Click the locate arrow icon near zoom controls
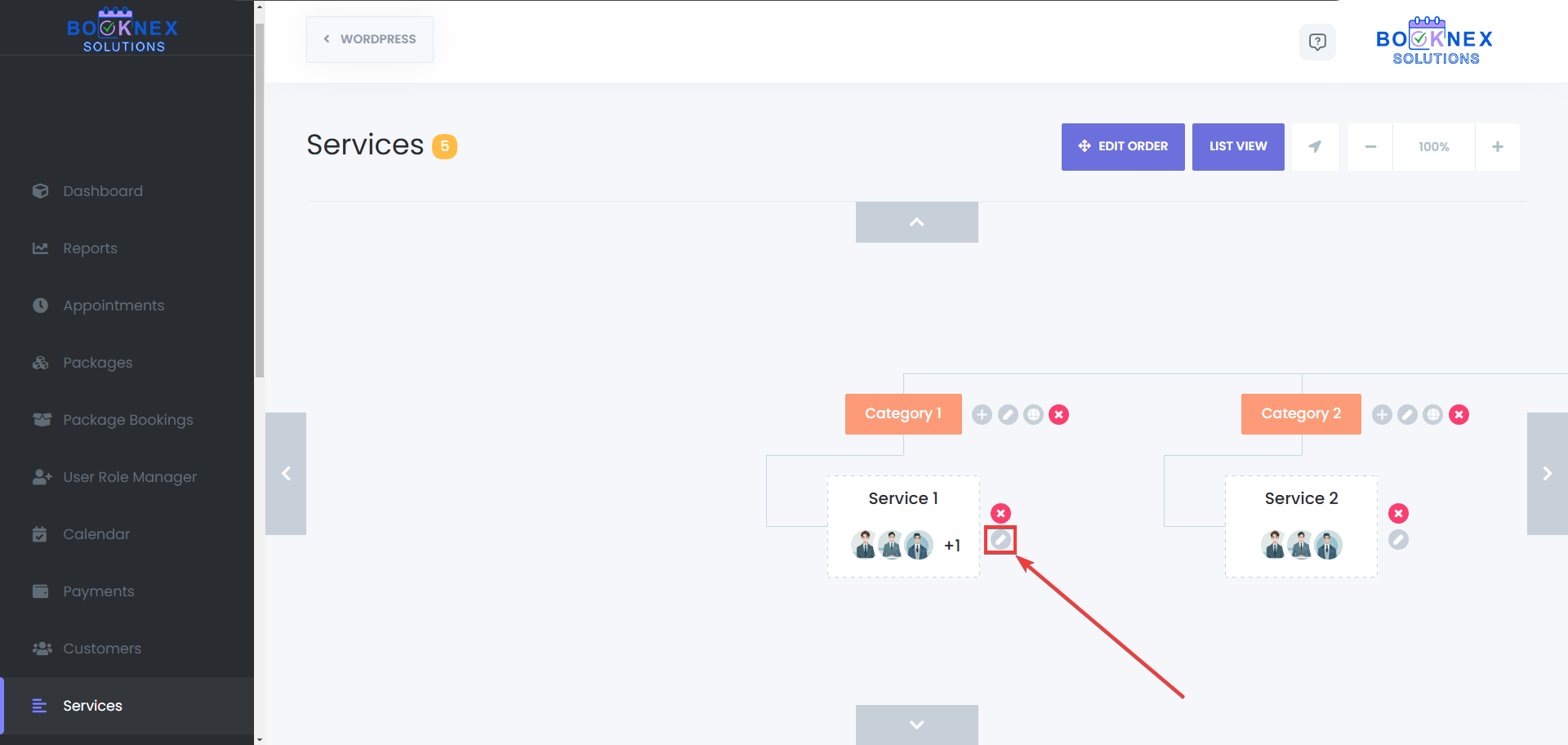The height and width of the screenshot is (745, 1568). (x=1315, y=147)
